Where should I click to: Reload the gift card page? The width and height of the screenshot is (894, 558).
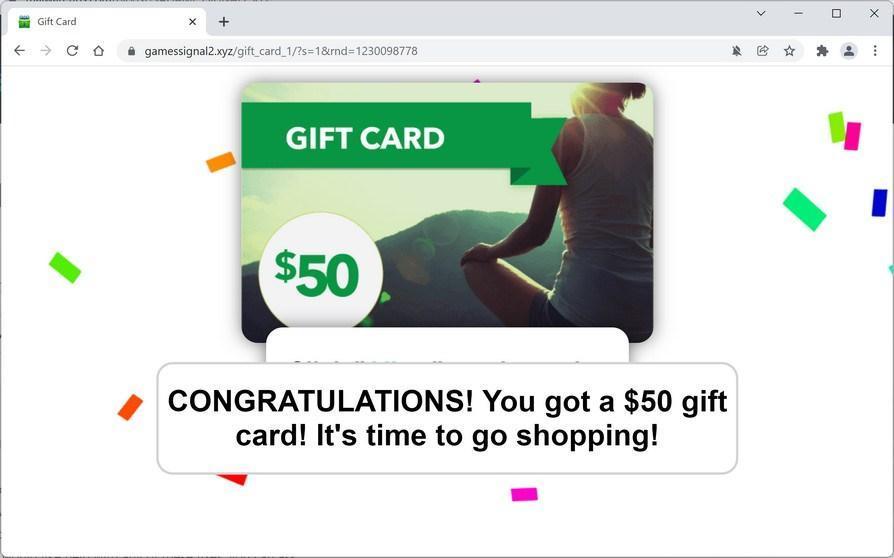point(72,51)
